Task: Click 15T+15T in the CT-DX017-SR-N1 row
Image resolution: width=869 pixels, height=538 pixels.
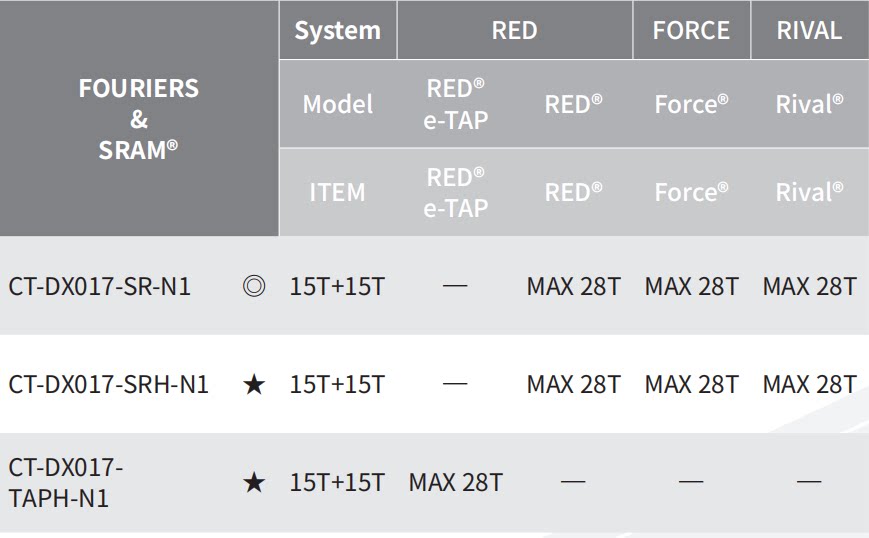Action: click(x=337, y=287)
